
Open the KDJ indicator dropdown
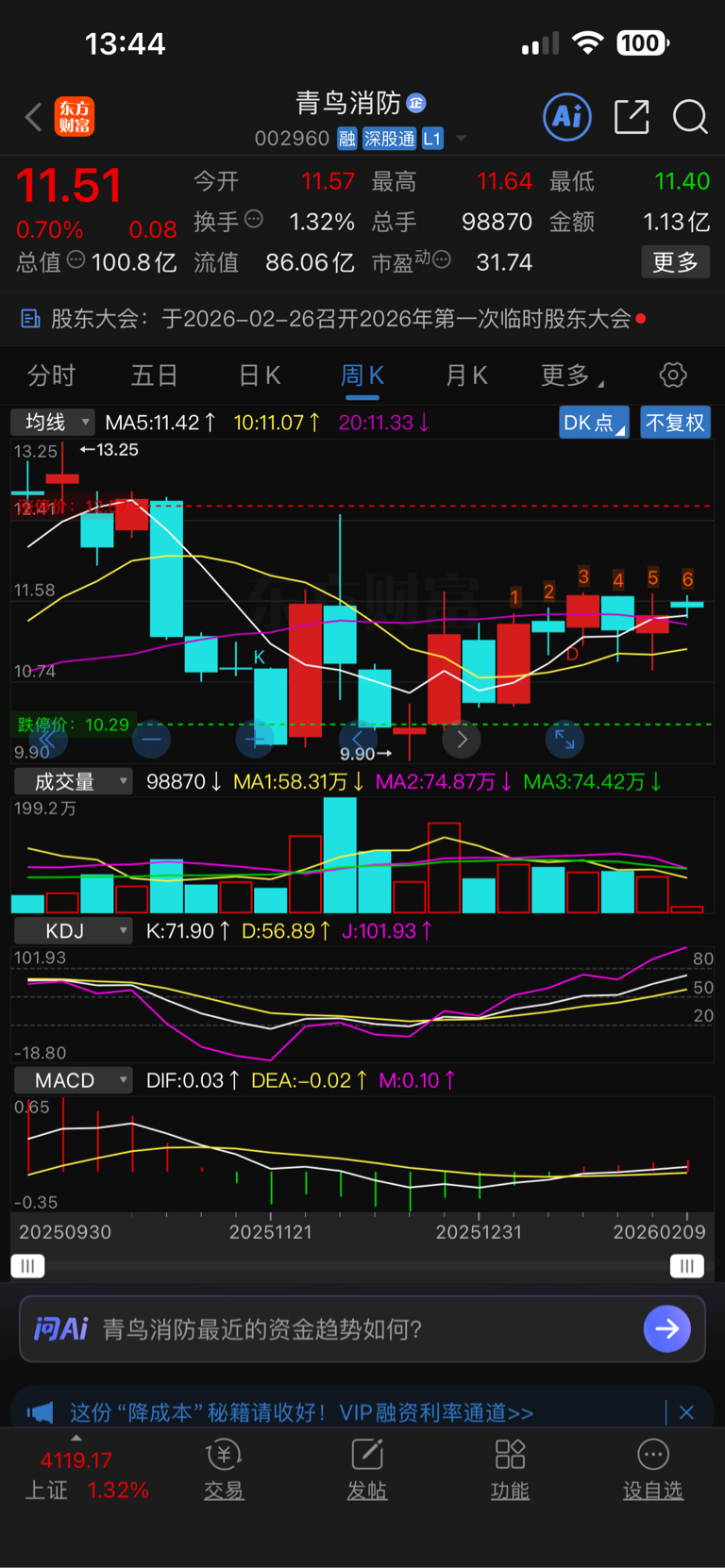point(72,931)
